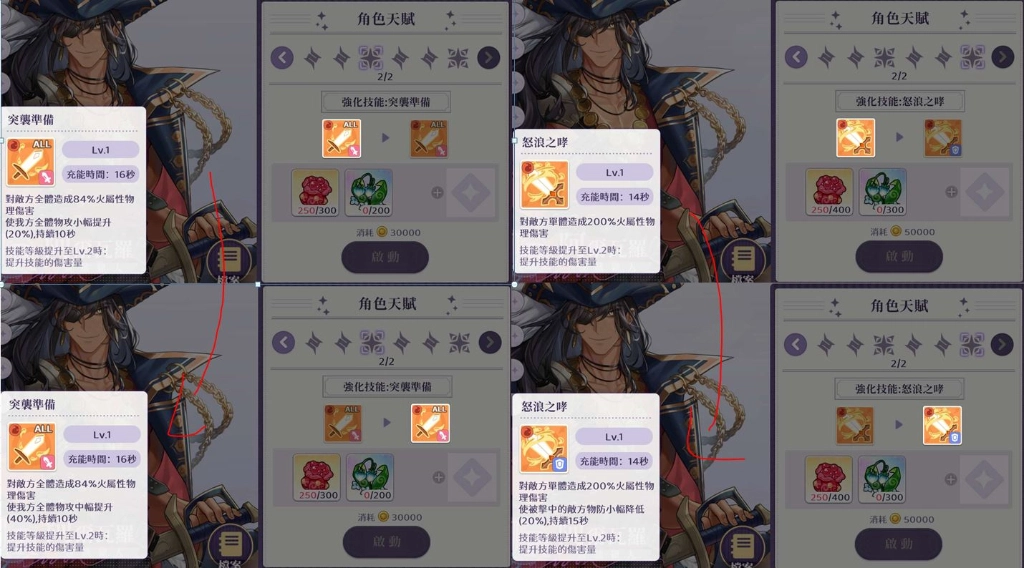Click the previous-talent arrow in the lower-right talent panel
Image resolution: width=1024 pixels, height=568 pixels.
pos(795,344)
